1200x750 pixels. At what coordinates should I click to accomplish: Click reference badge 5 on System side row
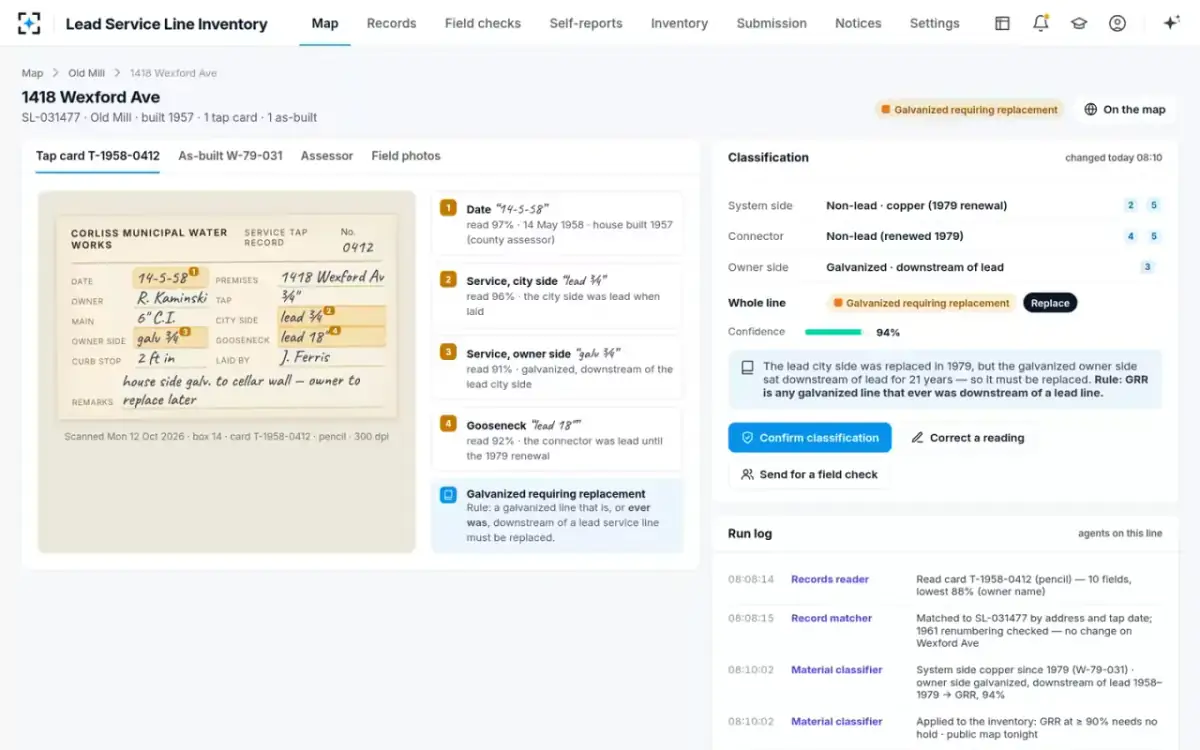pos(1153,205)
